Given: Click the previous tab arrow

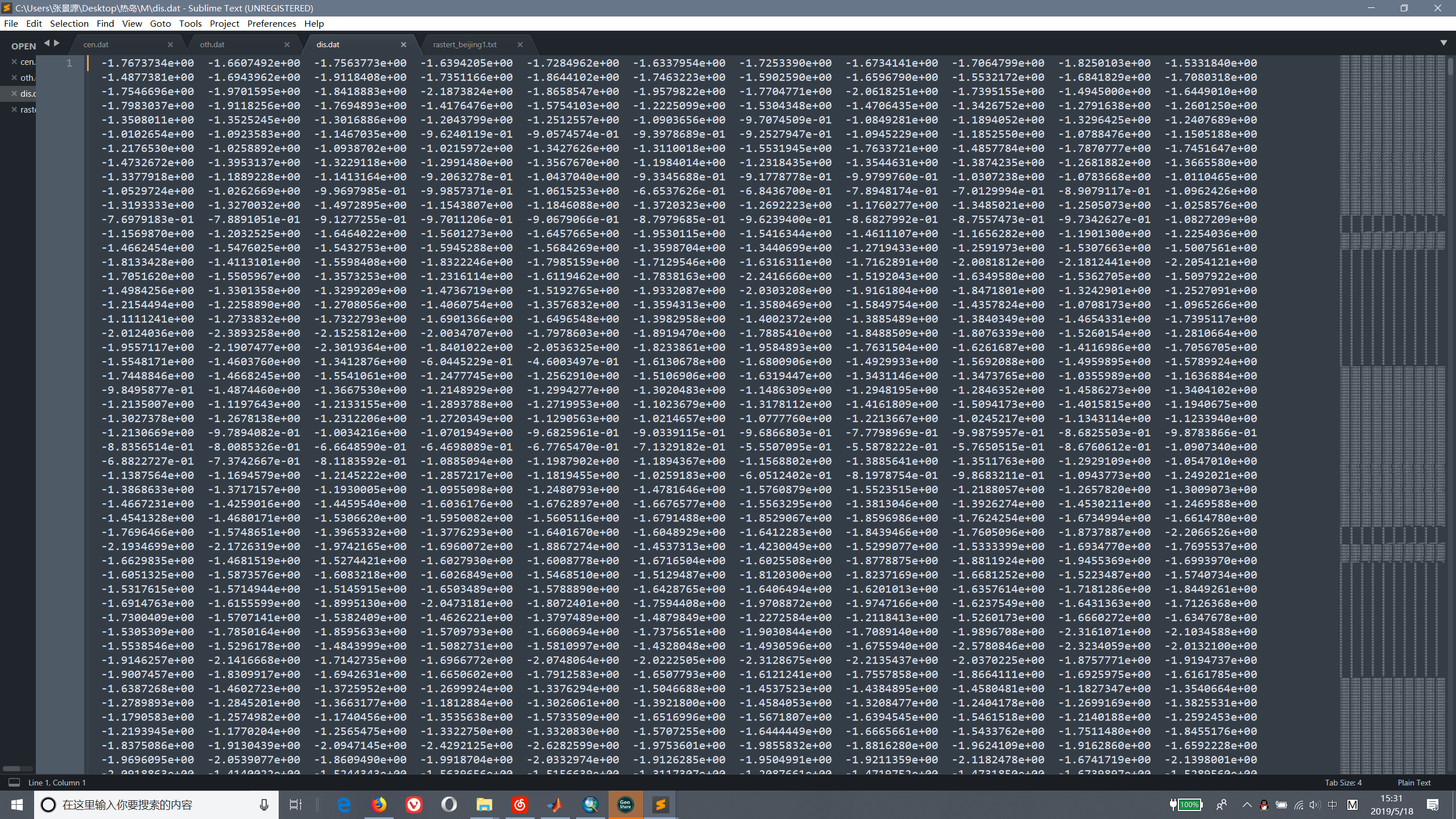Looking at the screenshot, I should [x=47, y=43].
